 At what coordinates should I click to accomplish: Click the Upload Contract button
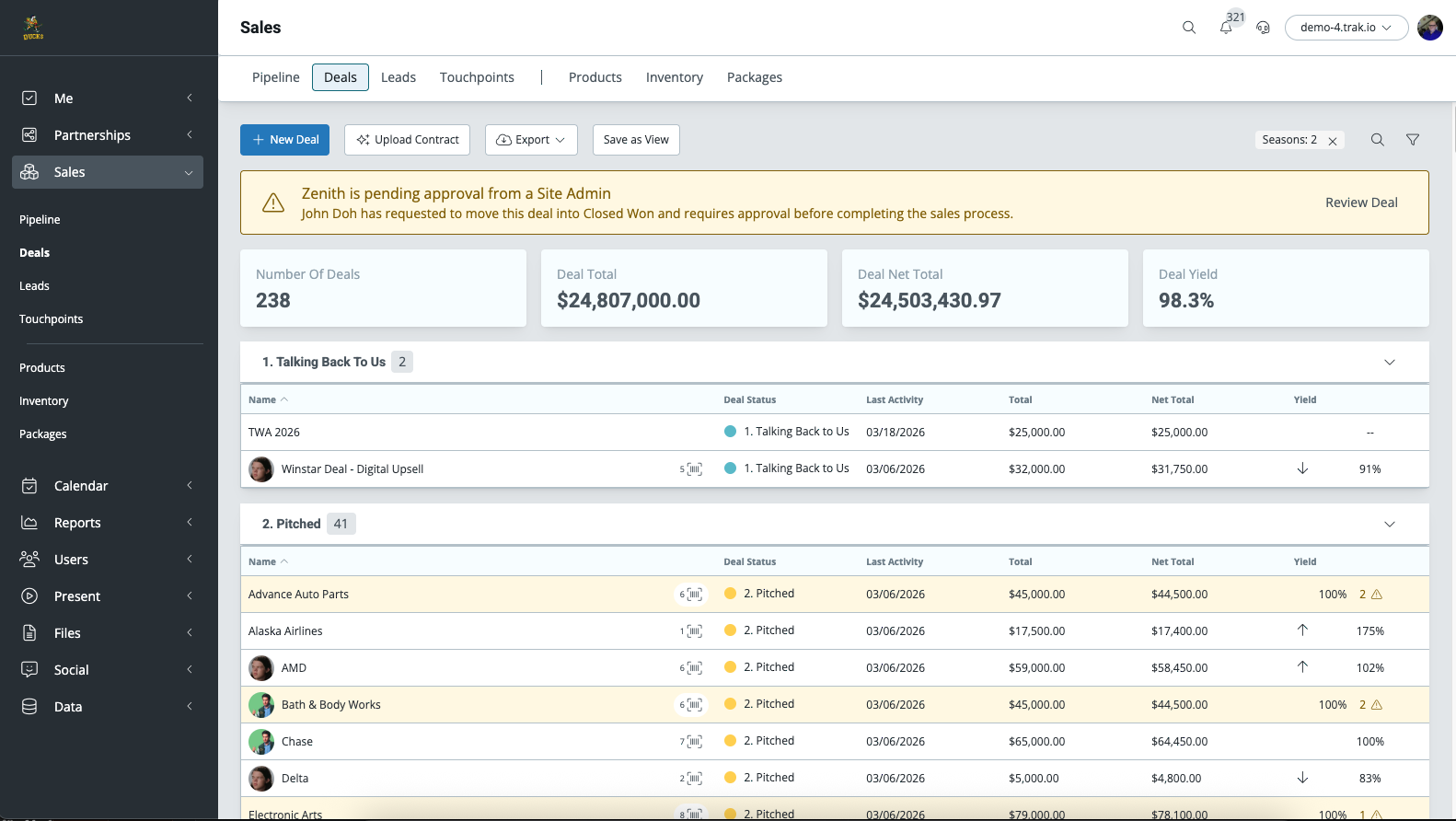[x=407, y=140]
